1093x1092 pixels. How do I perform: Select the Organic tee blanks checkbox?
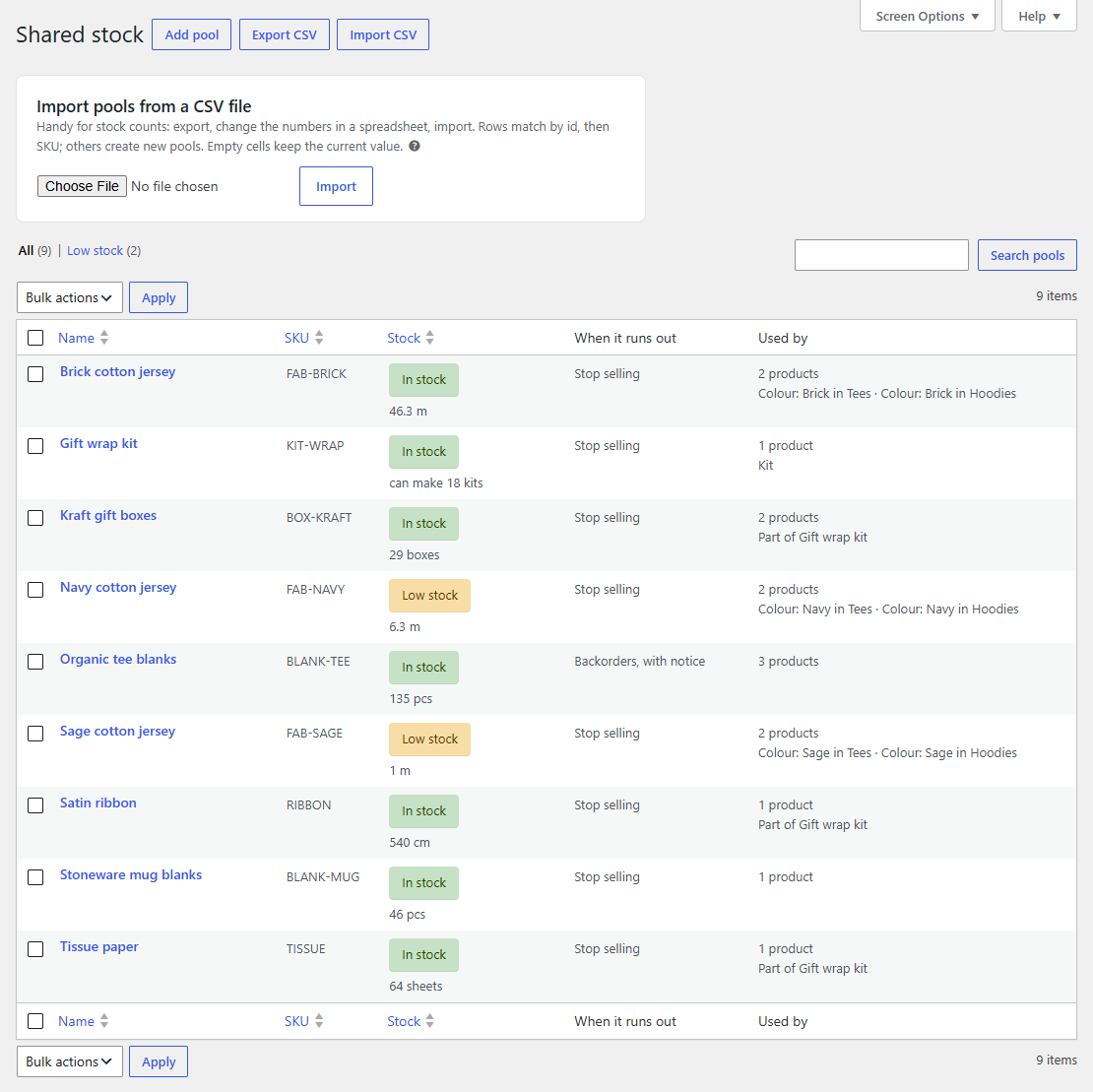coord(35,662)
